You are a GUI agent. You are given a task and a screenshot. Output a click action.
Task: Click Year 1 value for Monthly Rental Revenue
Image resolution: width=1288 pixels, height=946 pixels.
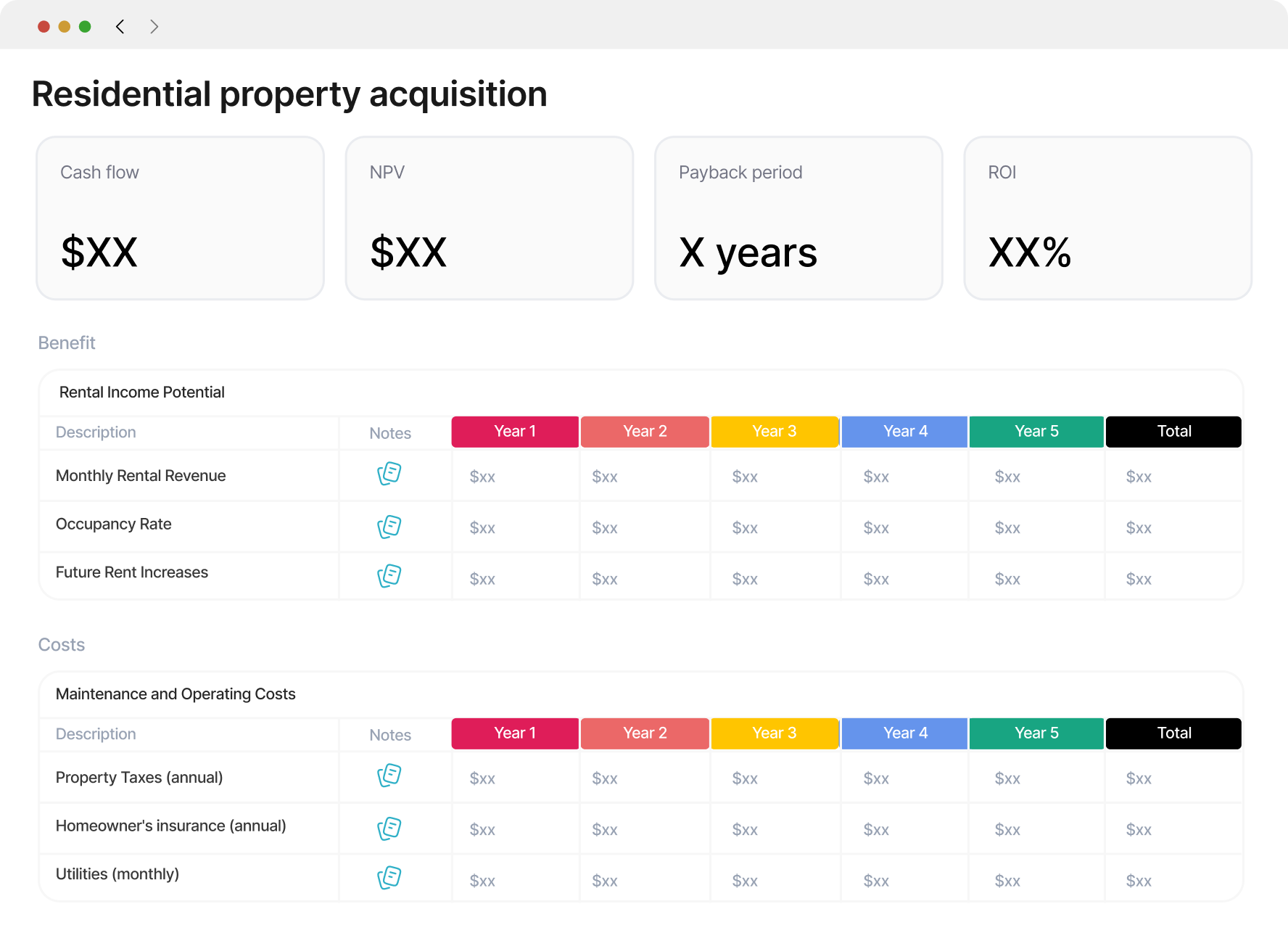[x=482, y=477]
